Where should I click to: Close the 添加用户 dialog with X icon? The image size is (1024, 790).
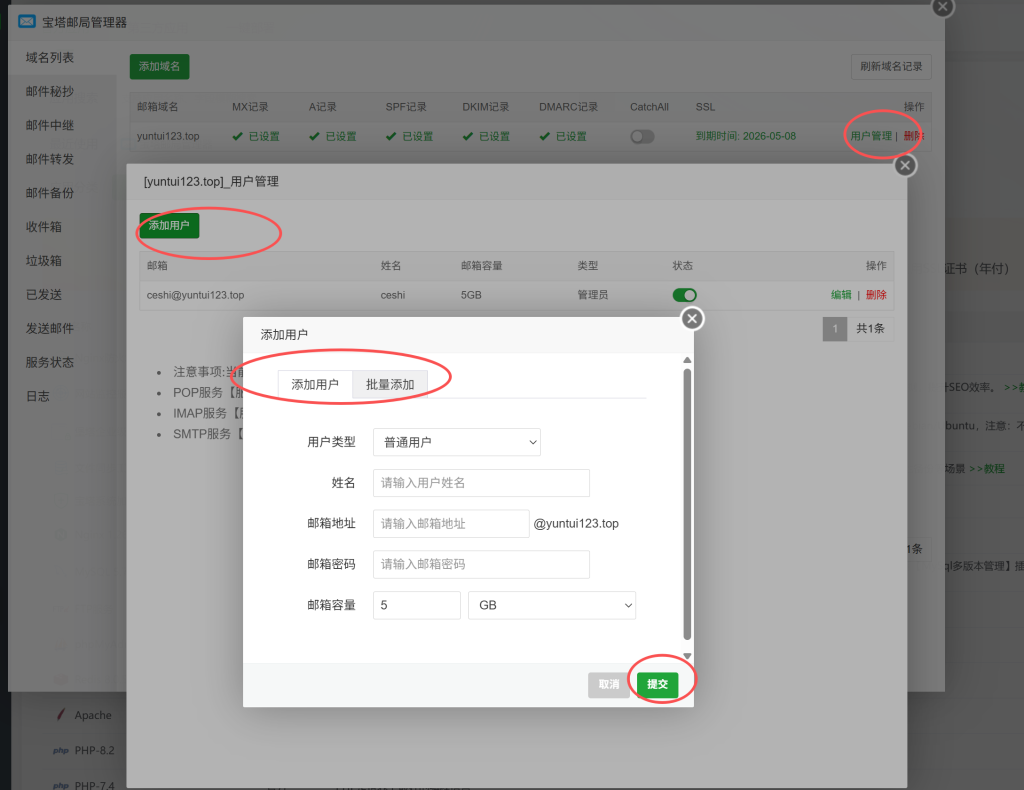click(x=692, y=319)
